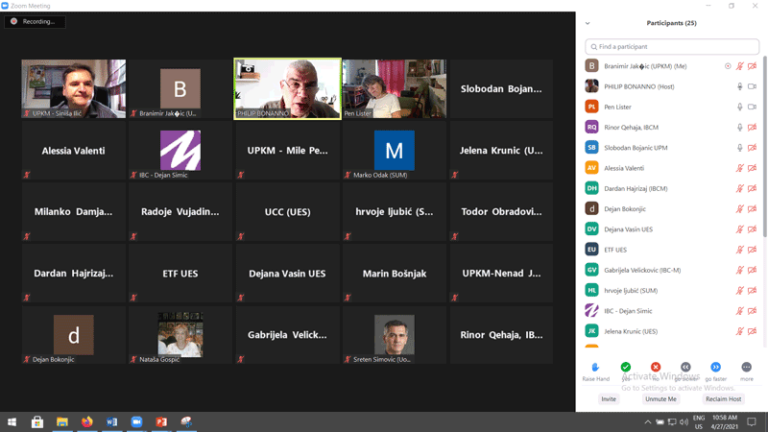The height and width of the screenshot is (432, 768).
Task: Toggle video icon for PHILIP BONANNO in list
Action: (752, 87)
